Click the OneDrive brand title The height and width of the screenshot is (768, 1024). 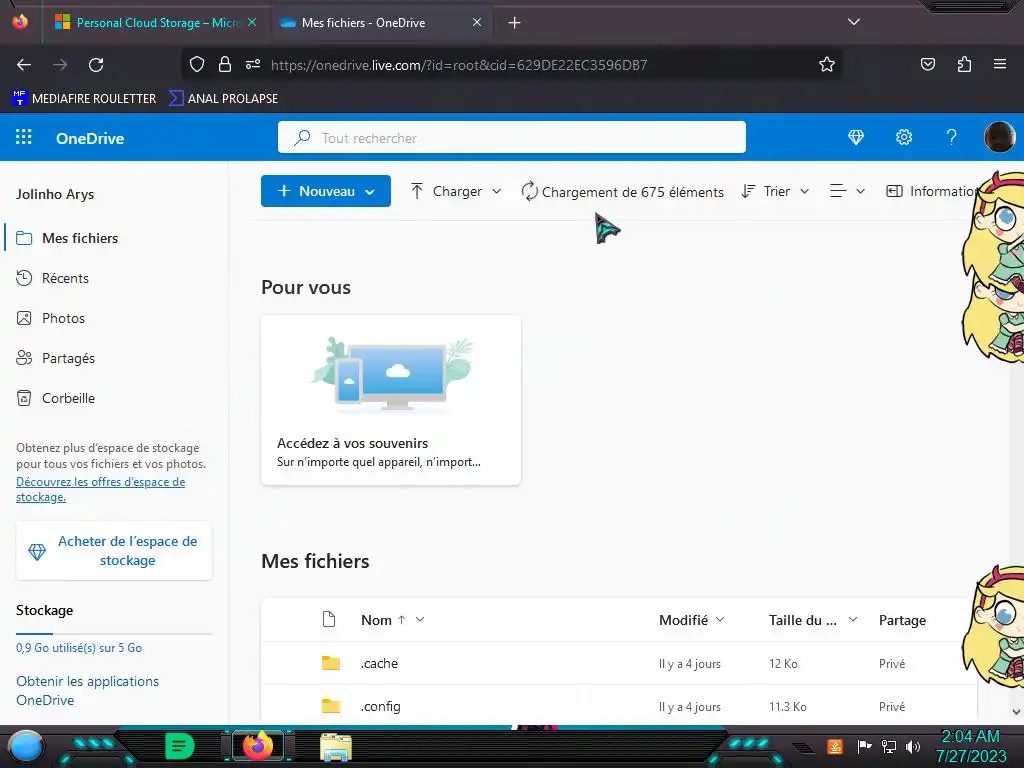90,138
